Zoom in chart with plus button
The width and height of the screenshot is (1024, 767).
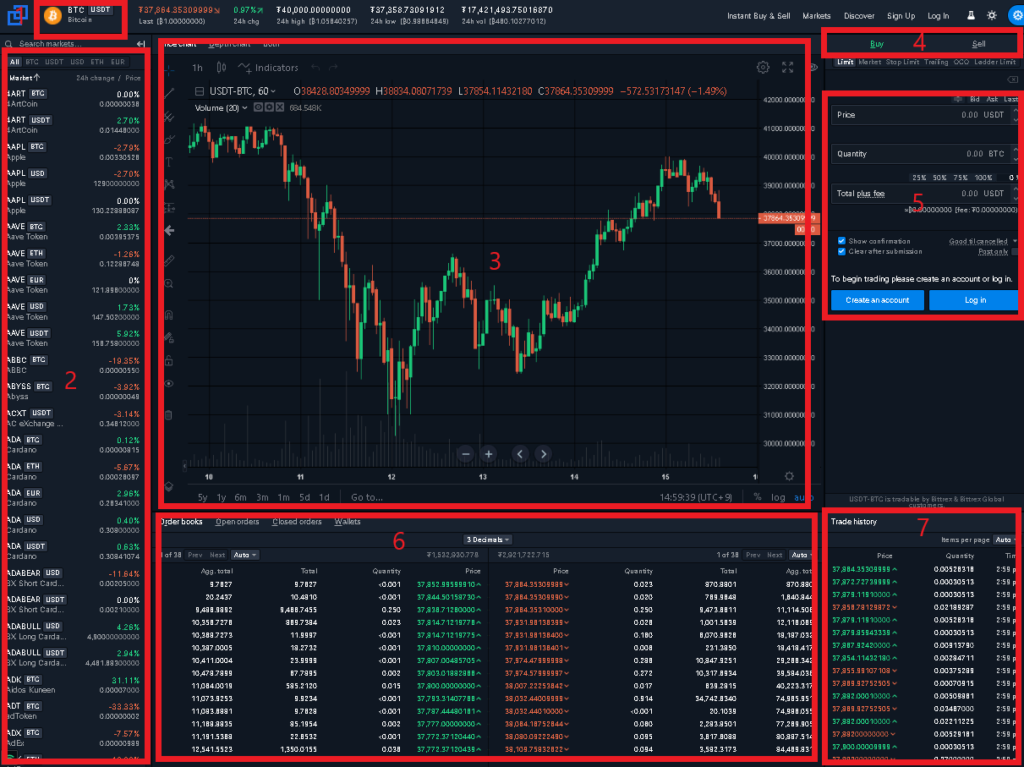(488, 453)
